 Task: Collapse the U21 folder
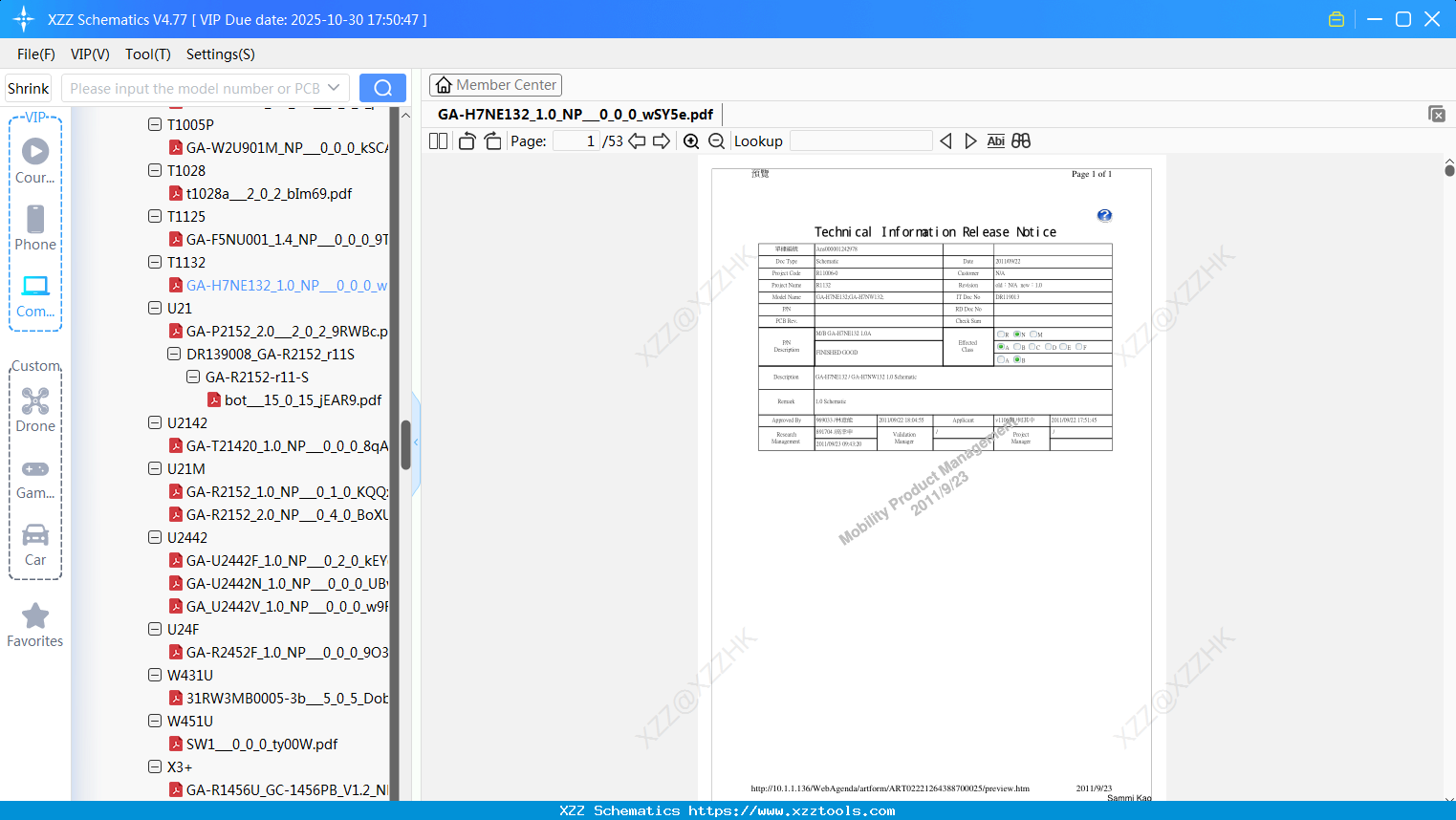coord(155,308)
